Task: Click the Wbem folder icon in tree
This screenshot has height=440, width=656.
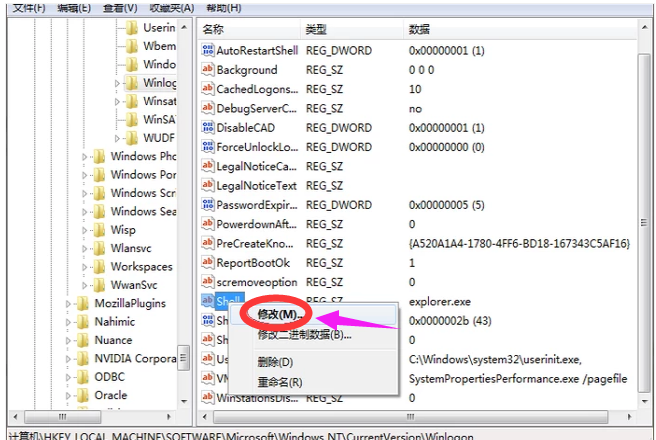Action: (x=131, y=45)
